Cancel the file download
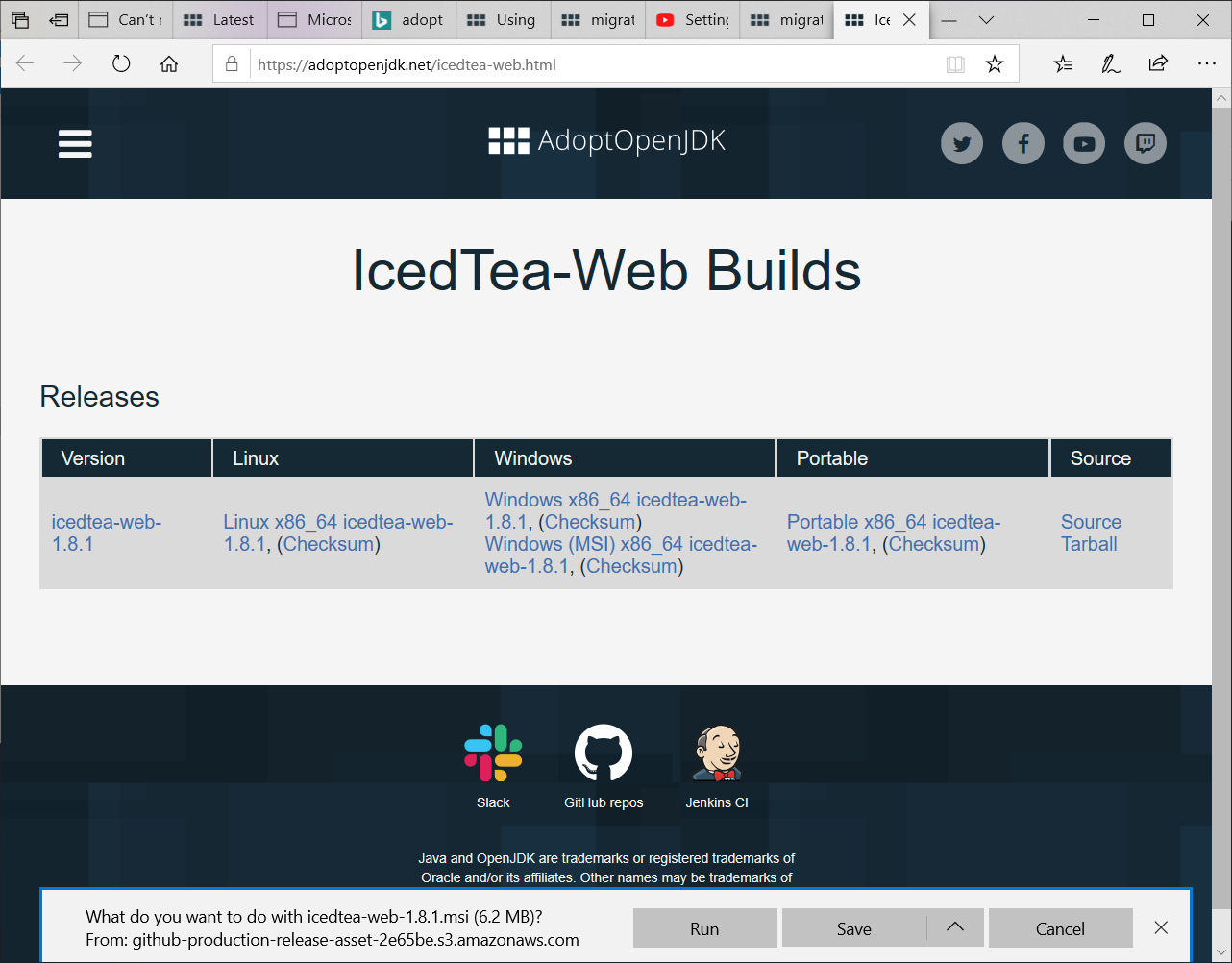Screen dimensions: 1232x963 1060,928
